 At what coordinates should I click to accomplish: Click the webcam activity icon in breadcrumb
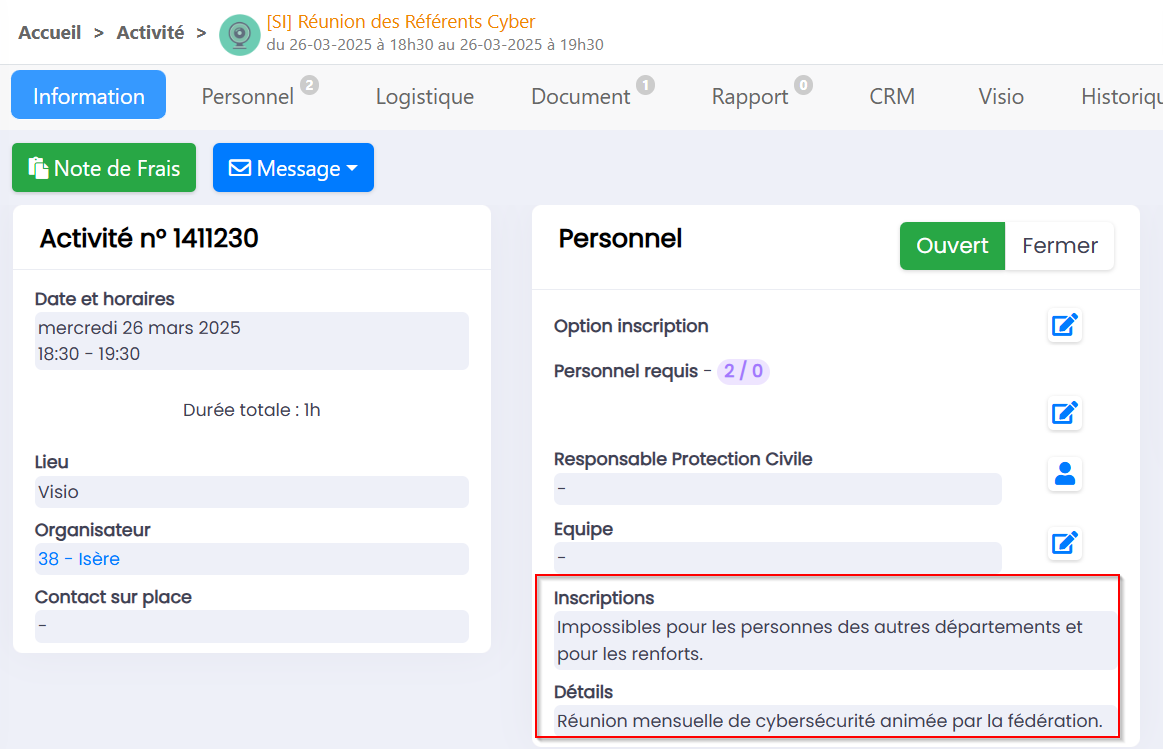[x=239, y=35]
